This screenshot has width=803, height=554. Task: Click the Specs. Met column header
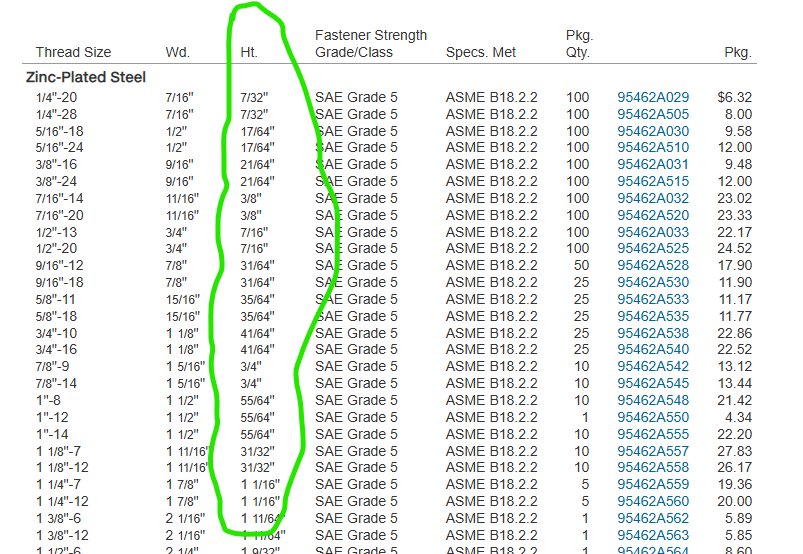(x=481, y=52)
